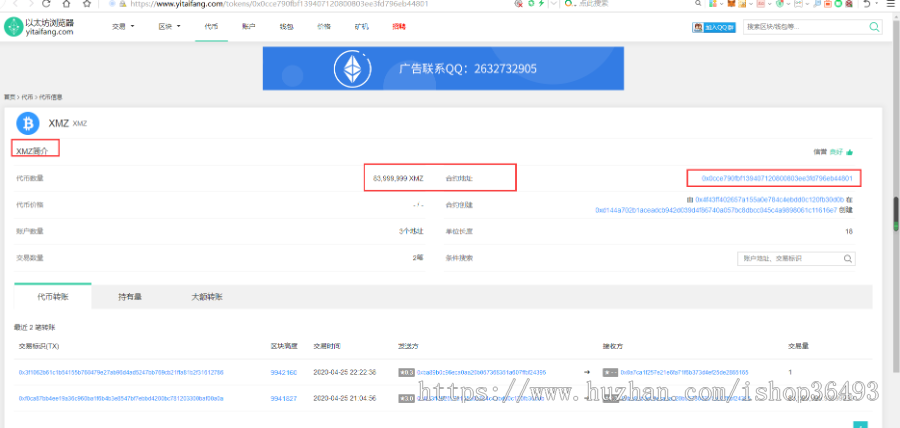Screen dimensions: 900x428
Task: Open block 9941827 link
Action: click(284, 398)
